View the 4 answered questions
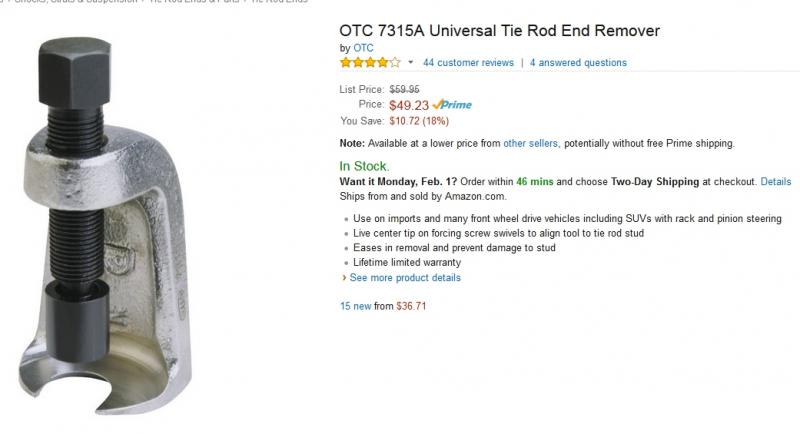Screen dimensions: 800x434 578,62
